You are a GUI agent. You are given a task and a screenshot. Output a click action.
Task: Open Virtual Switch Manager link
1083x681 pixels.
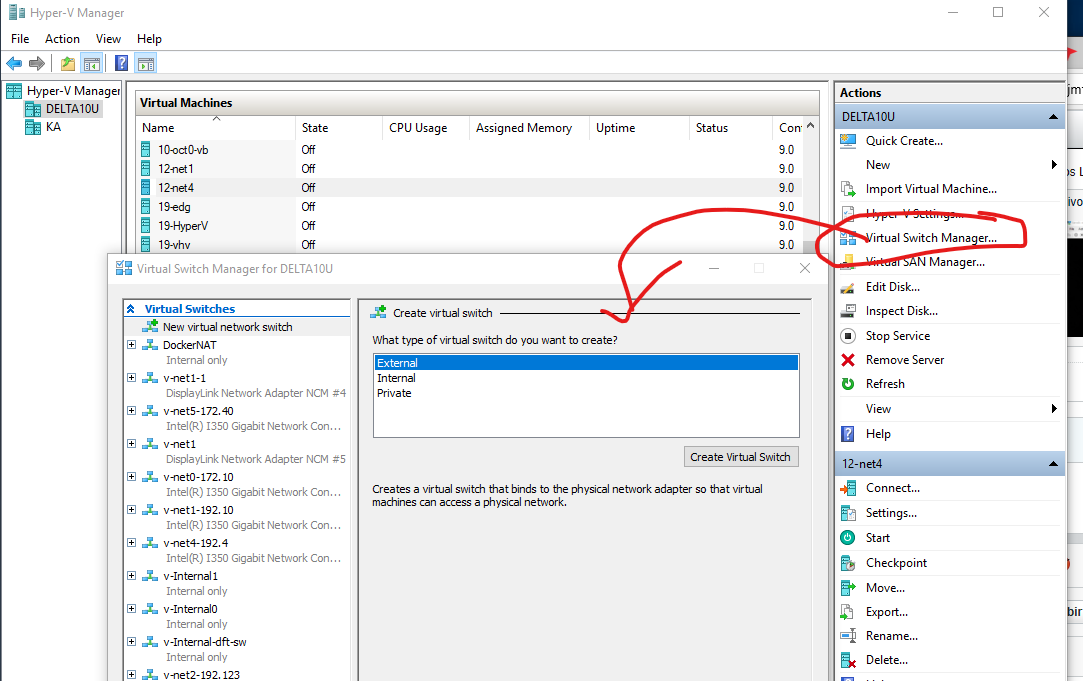point(930,238)
